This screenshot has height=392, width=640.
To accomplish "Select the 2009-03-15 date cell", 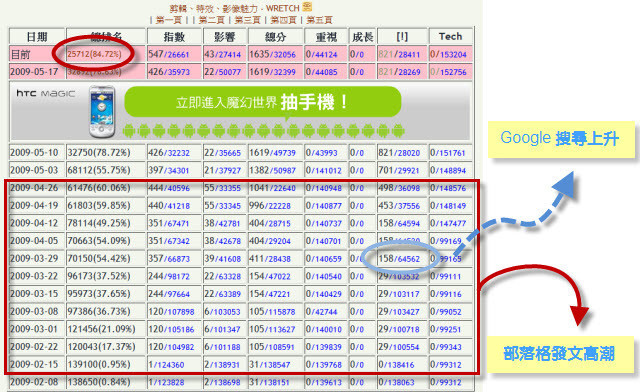I will point(37,294).
